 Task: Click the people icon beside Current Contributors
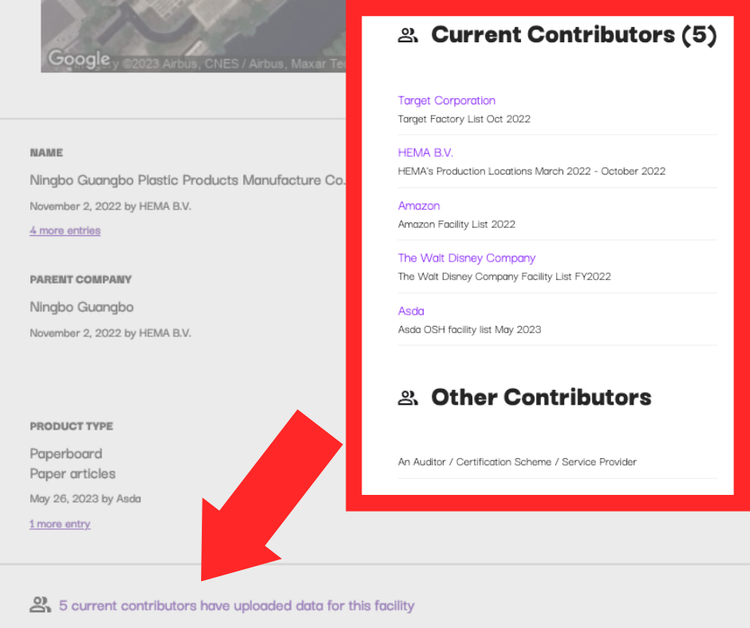(x=408, y=35)
